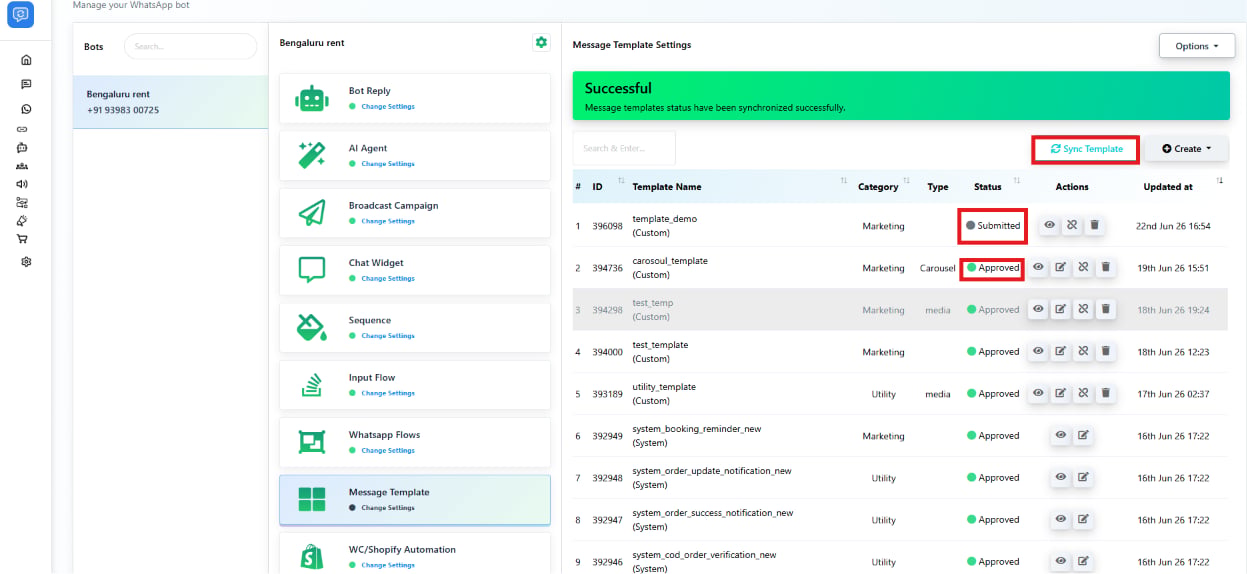Click the green gear beside Bengaluru rent
This screenshot has width=1247, height=574.
pos(541,42)
